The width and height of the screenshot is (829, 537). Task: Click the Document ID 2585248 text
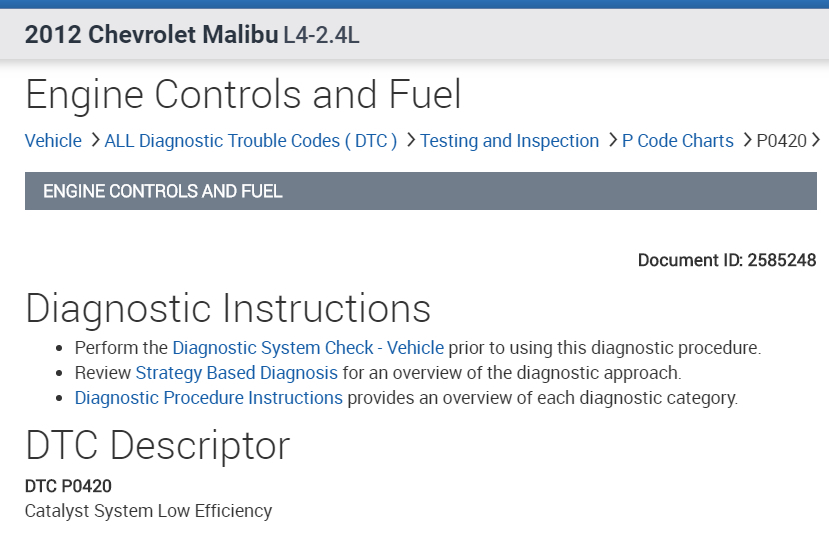pyautogui.click(x=727, y=261)
